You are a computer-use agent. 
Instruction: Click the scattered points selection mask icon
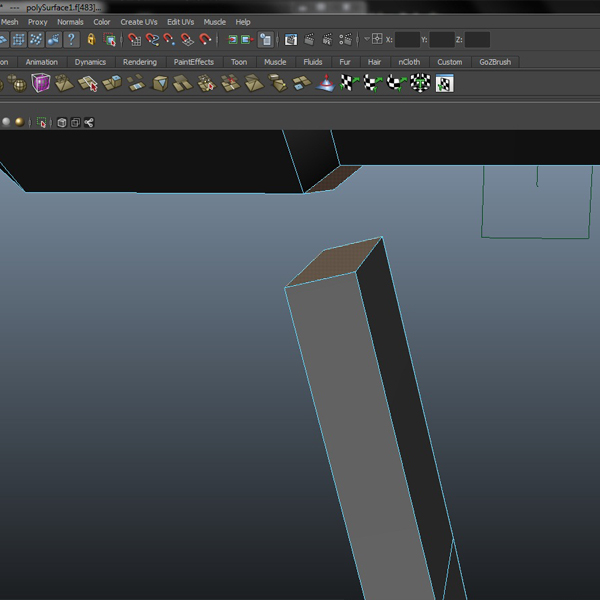[36, 39]
